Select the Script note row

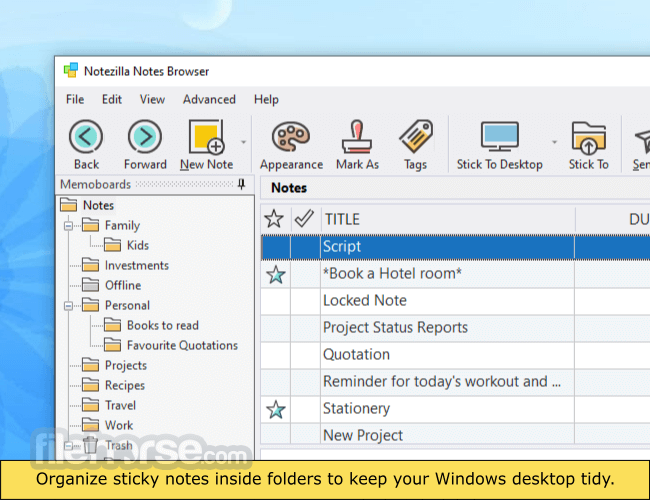point(455,247)
